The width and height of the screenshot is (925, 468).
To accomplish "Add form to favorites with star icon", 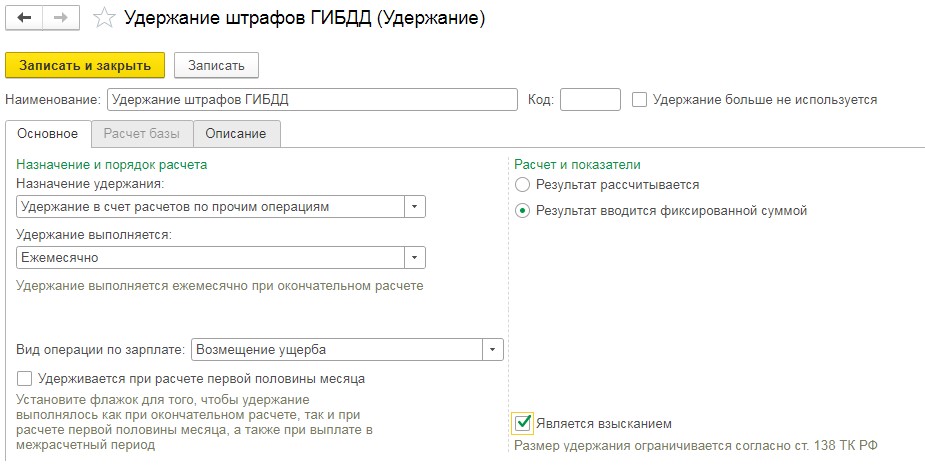I will [102, 19].
